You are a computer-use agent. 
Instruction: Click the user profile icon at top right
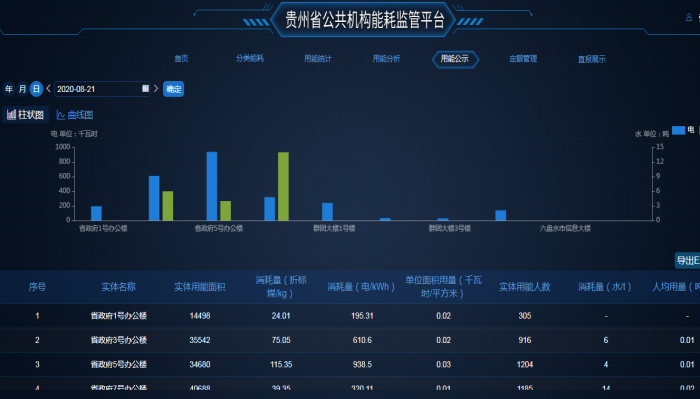coord(689,17)
